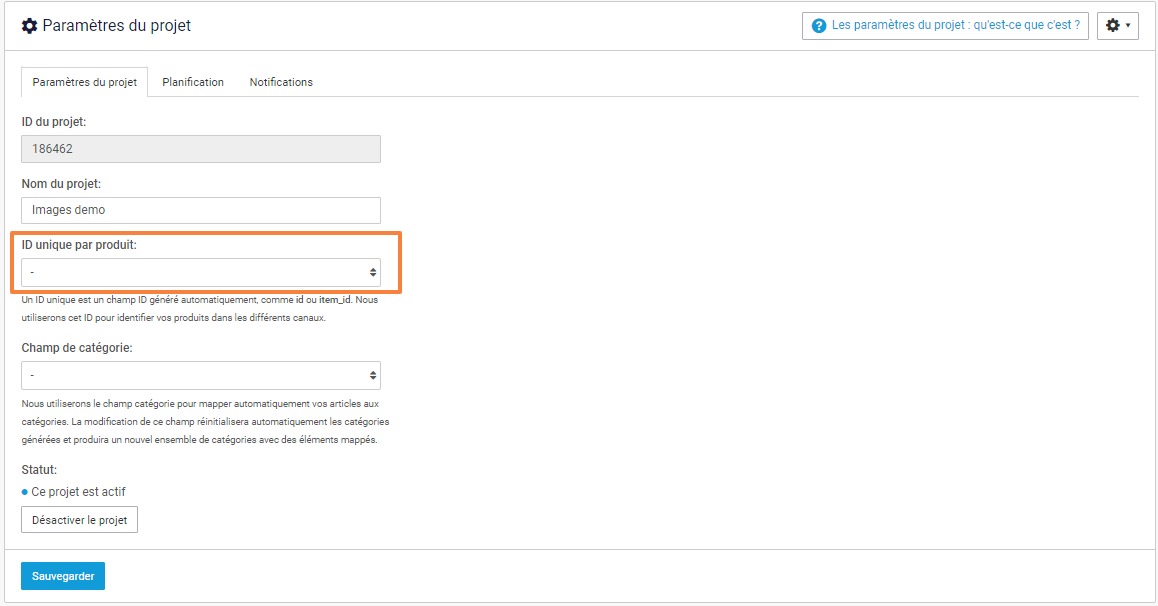Click the read-only ID du projet field
This screenshot has width=1158, height=606.
pyautogui.click(x=200, y=149)
